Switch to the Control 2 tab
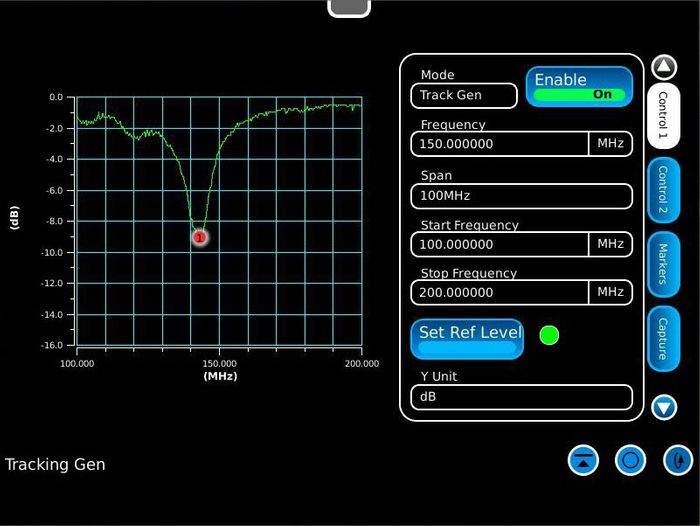 pyautogui.click(x=662, y=190)
